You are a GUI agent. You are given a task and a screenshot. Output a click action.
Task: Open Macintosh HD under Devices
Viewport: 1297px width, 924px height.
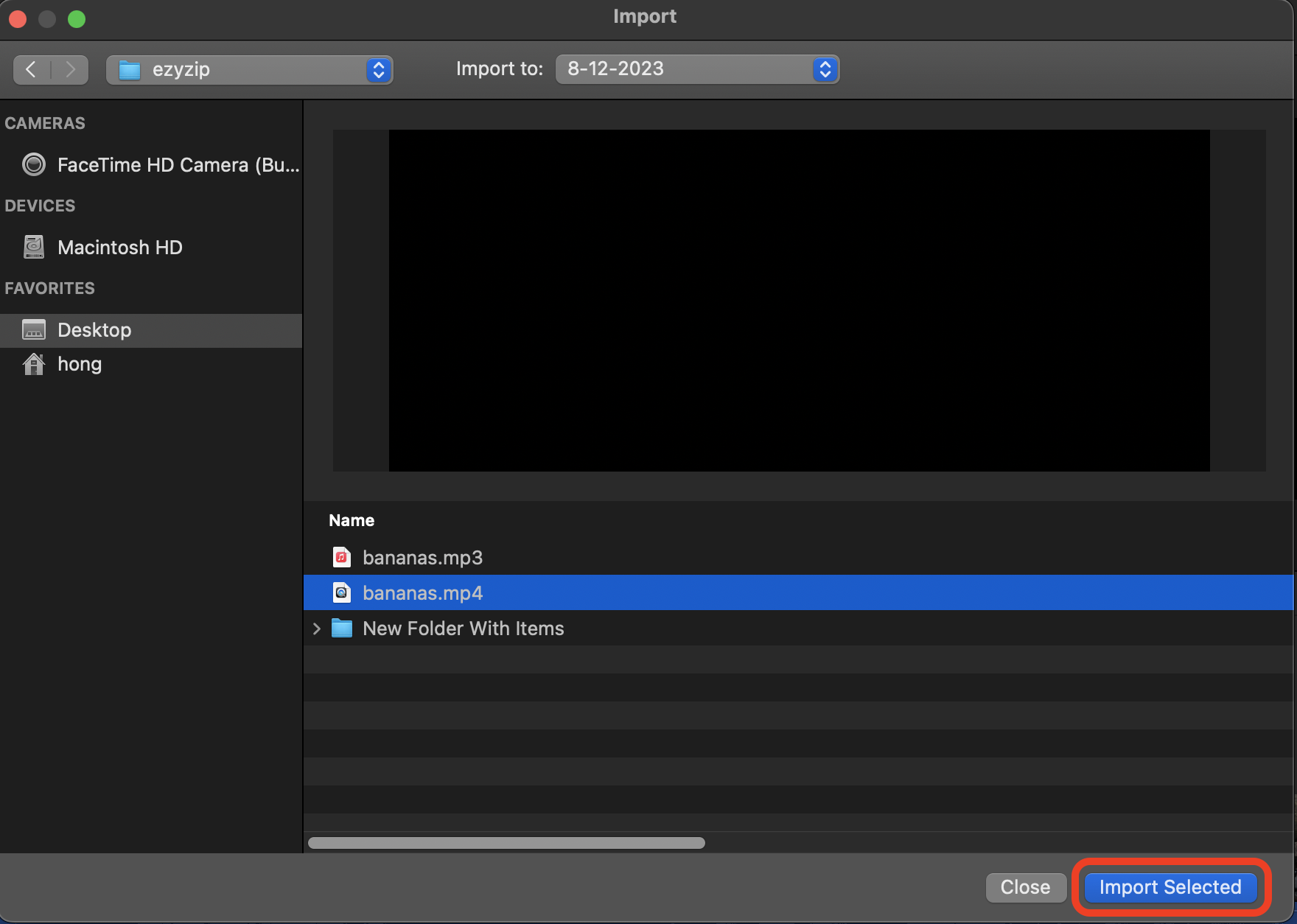(120, 247)
